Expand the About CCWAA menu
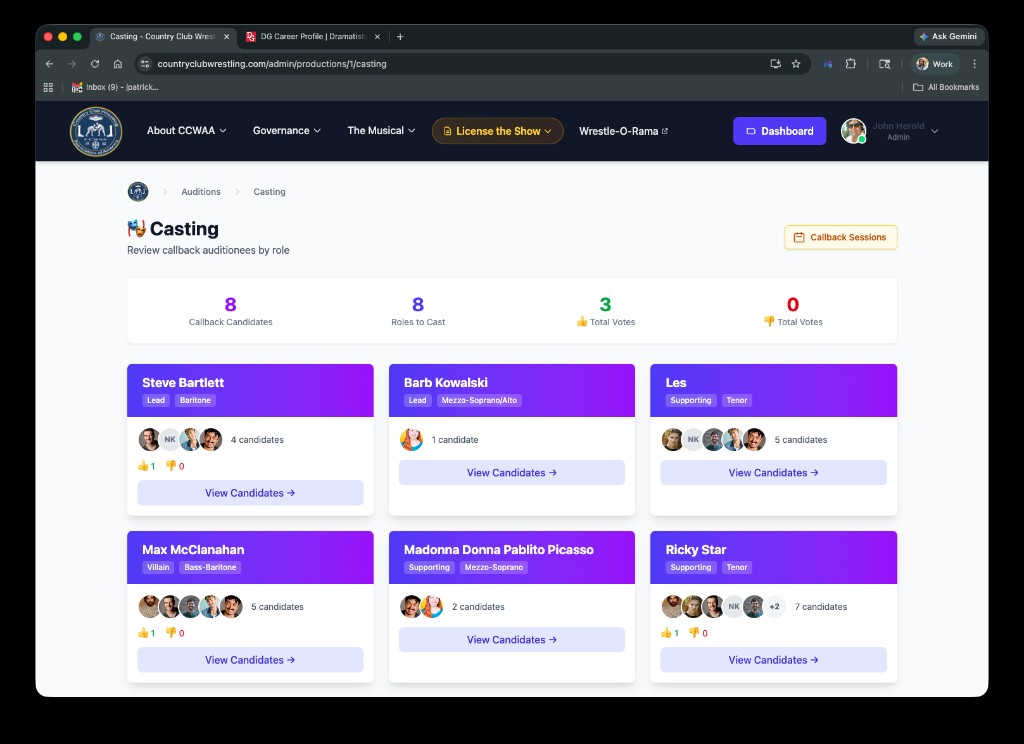This screenshot has height=744, width=1024. pos(186,131)
